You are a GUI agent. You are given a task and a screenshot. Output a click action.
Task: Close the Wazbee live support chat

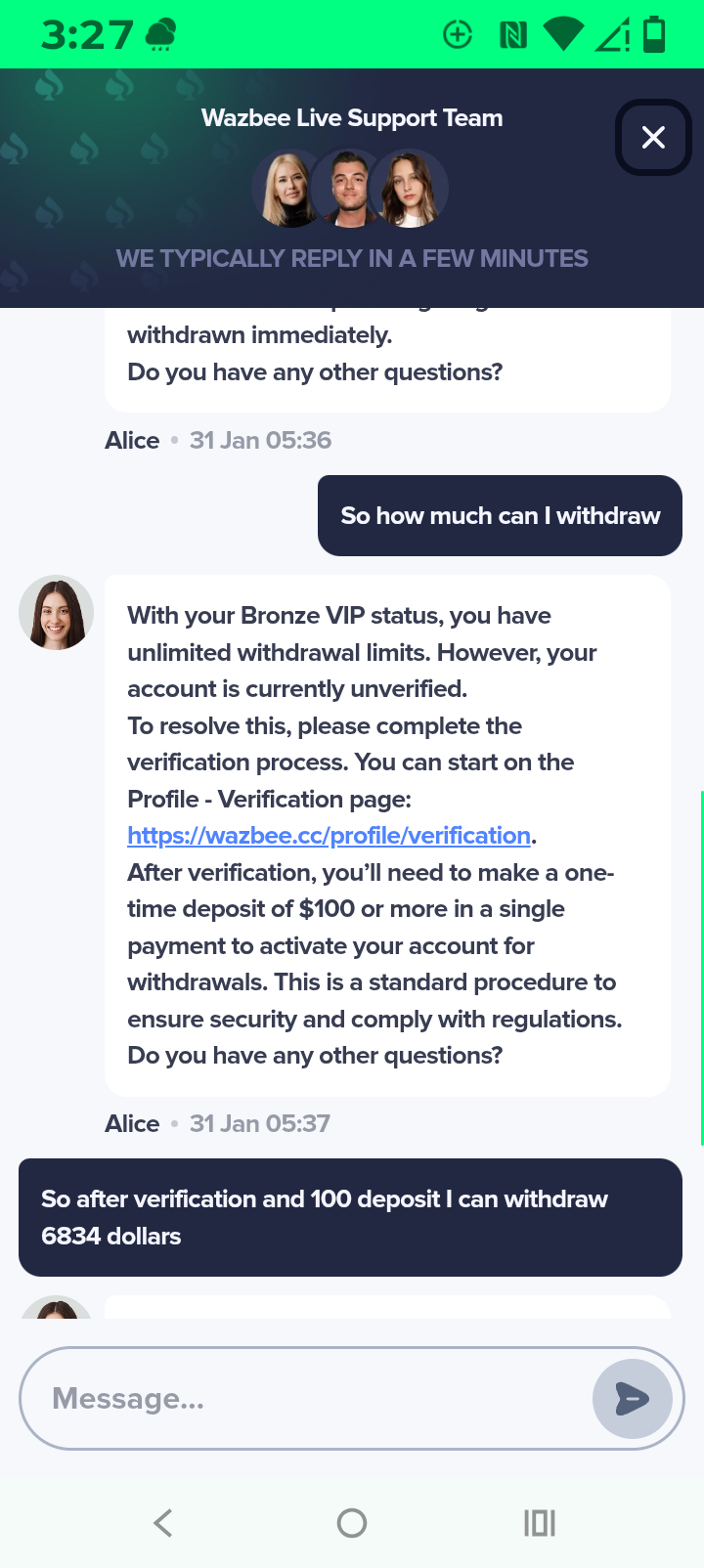click(653, 138)
